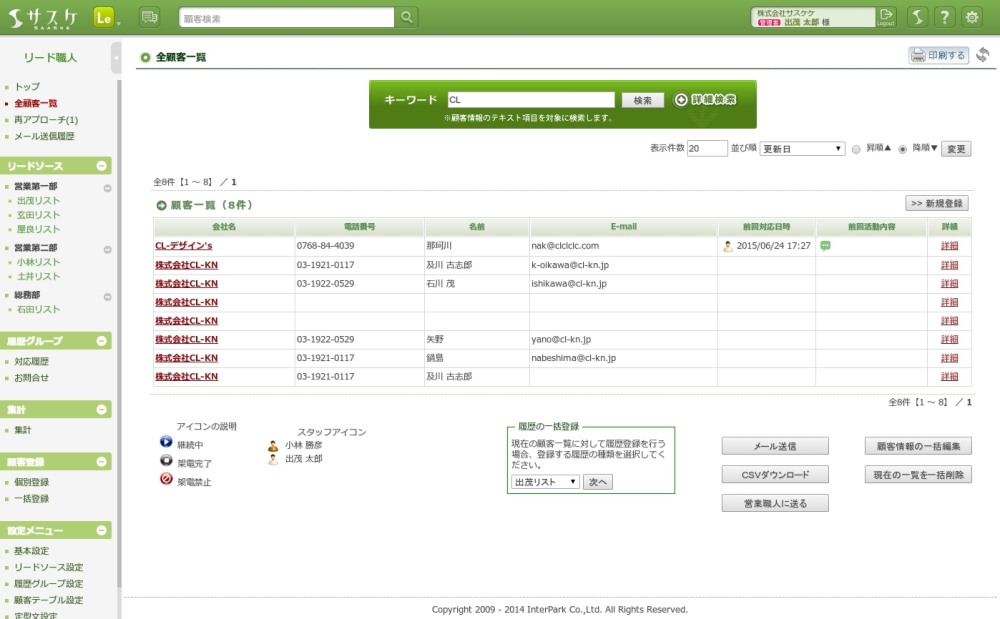Click the search magnifier icon in header
The height and width of the screenshot is (619, 1000).
[407, 18]
